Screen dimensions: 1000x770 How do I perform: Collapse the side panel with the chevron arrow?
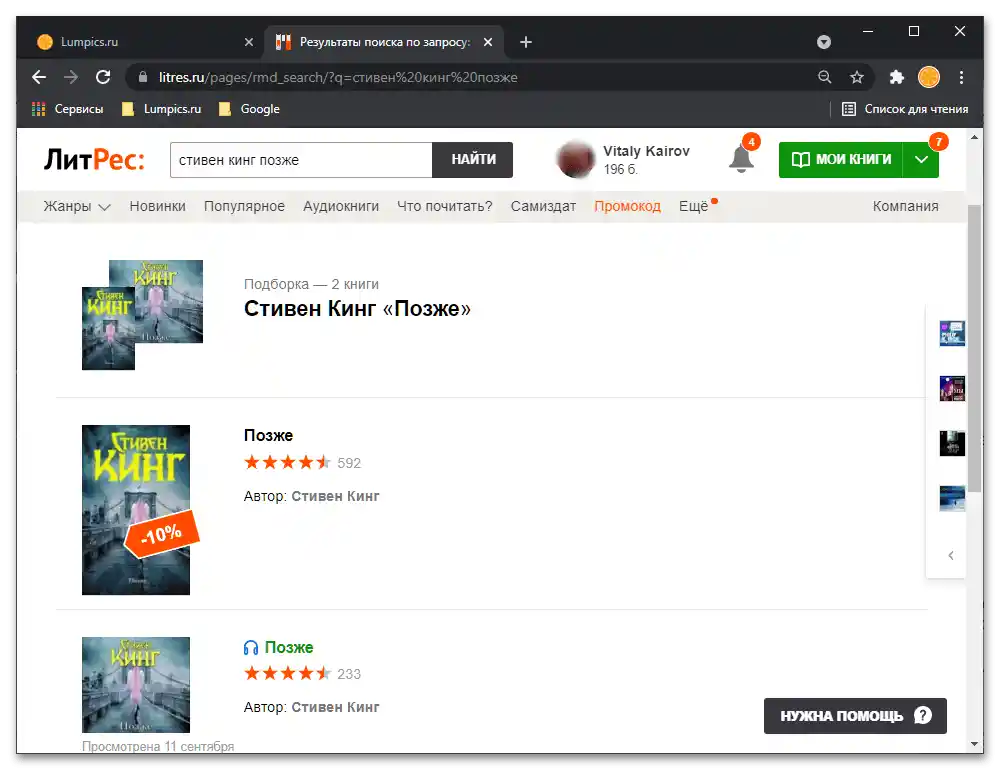951,556
